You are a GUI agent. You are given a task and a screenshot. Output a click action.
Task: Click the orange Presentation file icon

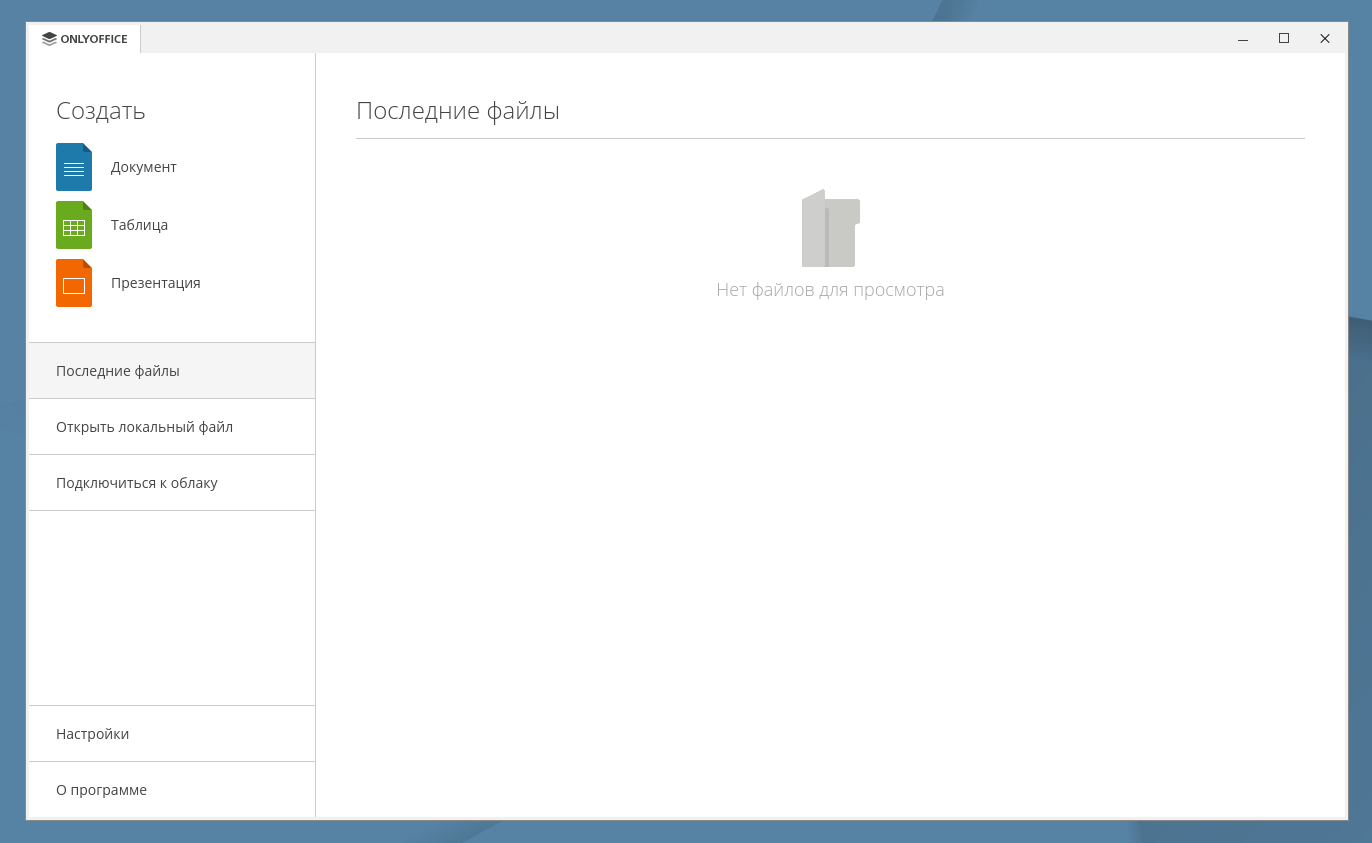click(74, 283)
